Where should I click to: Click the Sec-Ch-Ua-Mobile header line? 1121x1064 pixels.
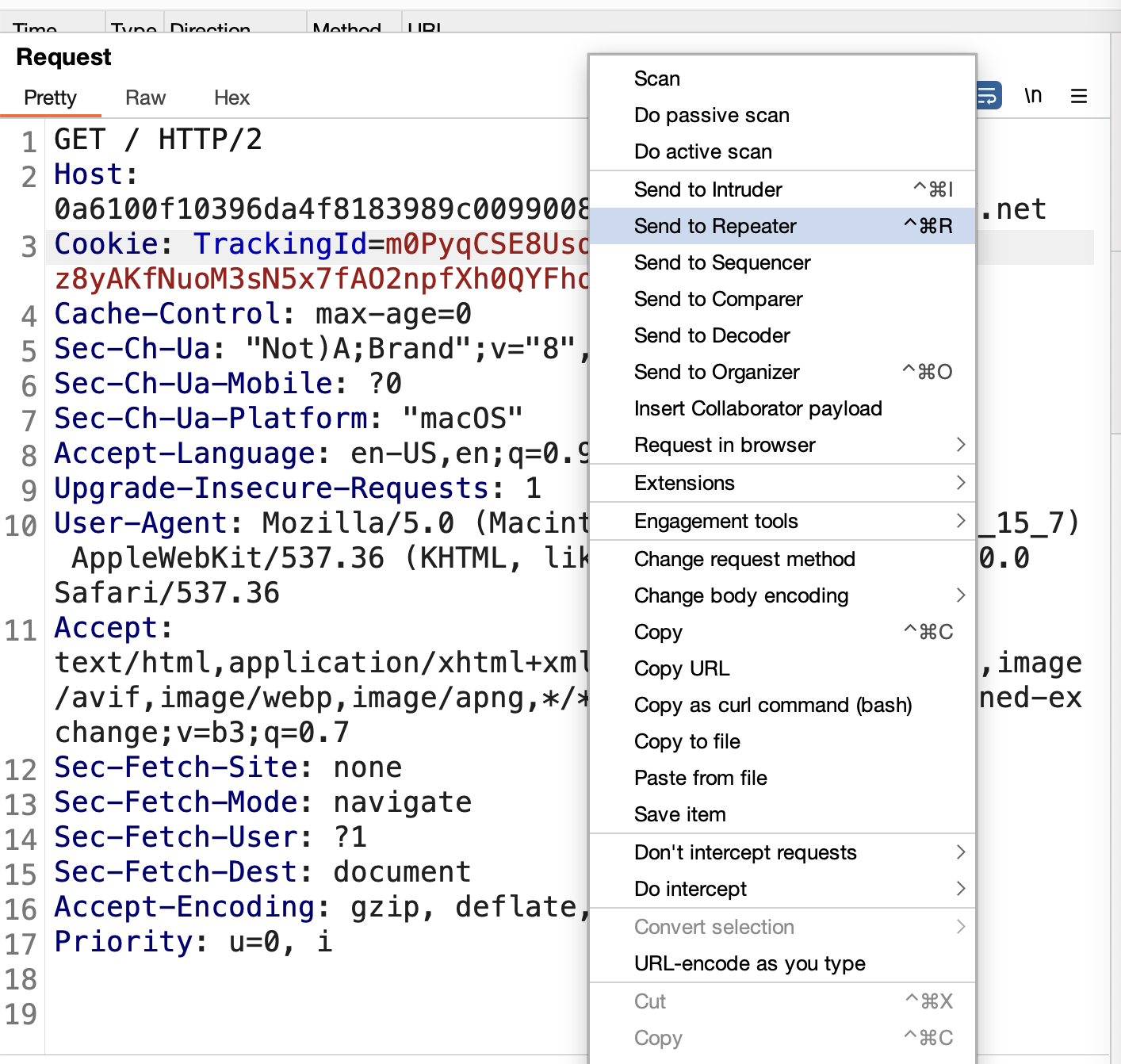228,384
